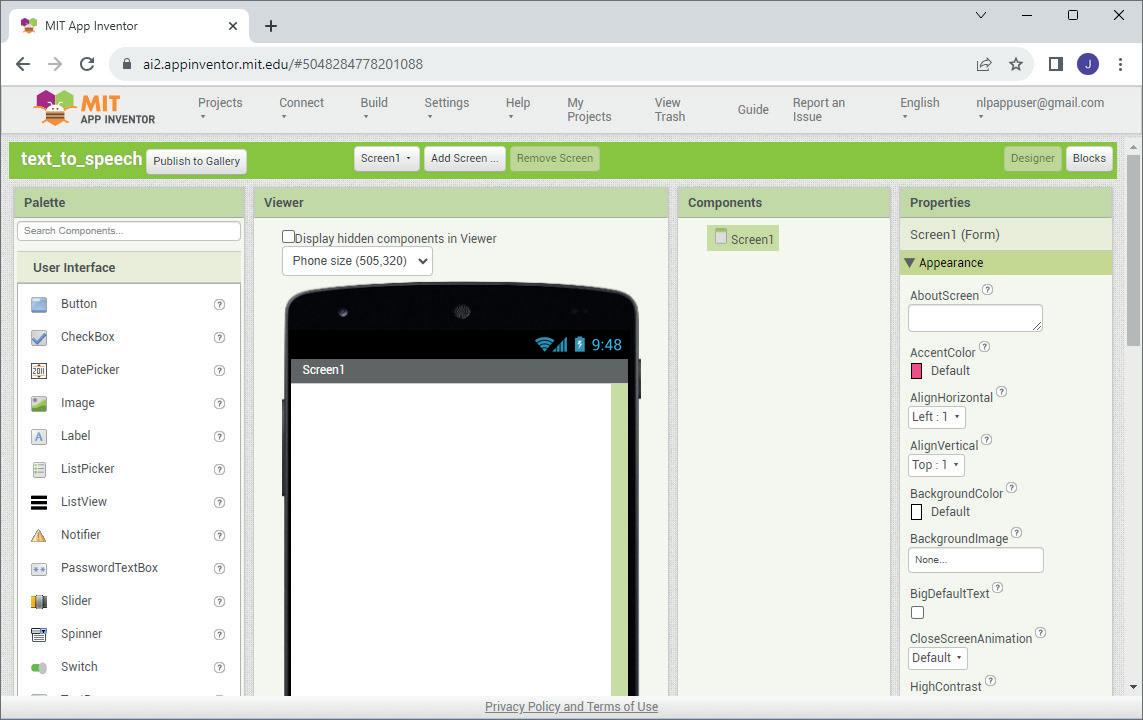Open the Screen1 screen selector dropdown

386,158
